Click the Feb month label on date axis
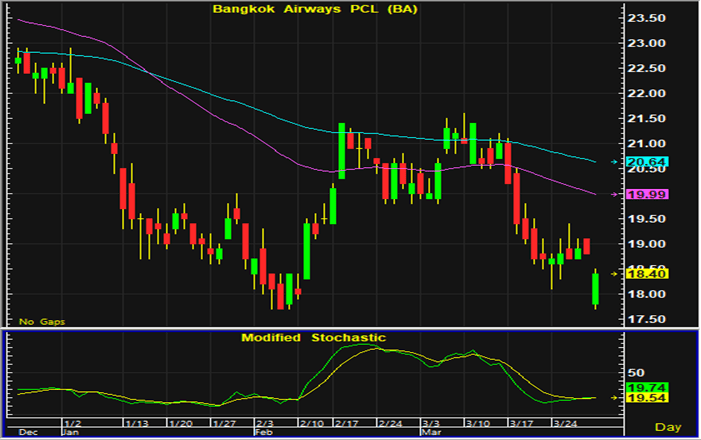The height and width of the screenshot is (440, 701). (x=263, y=433)
